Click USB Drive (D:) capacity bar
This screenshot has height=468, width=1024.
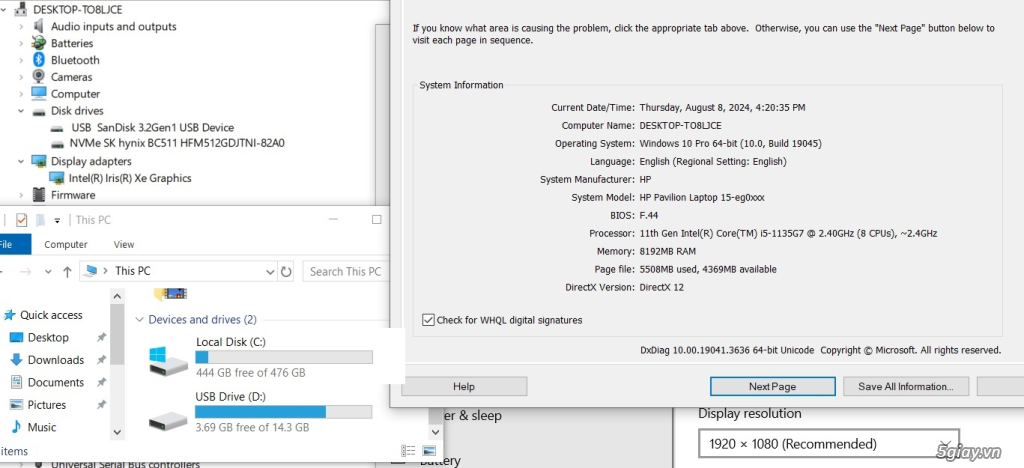(x=283, y=412)
